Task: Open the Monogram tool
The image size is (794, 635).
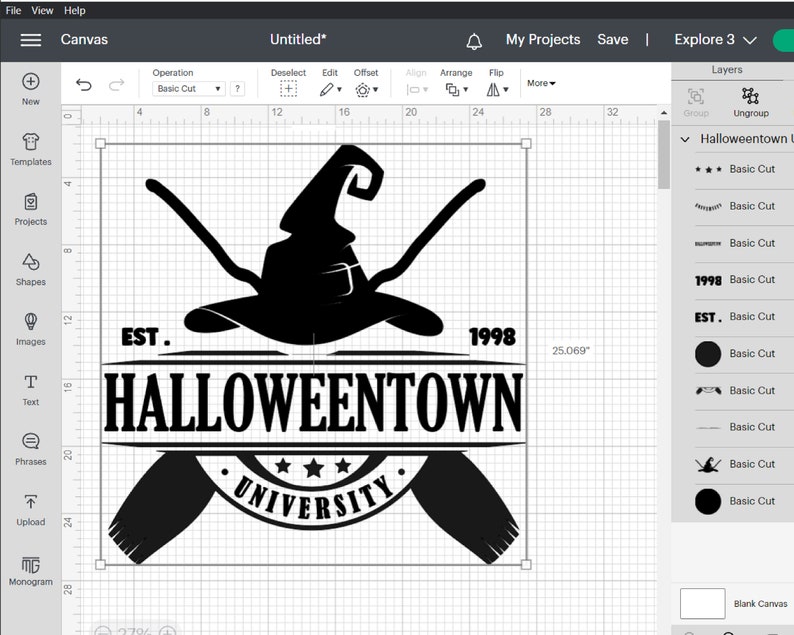Action: [30, 571]
